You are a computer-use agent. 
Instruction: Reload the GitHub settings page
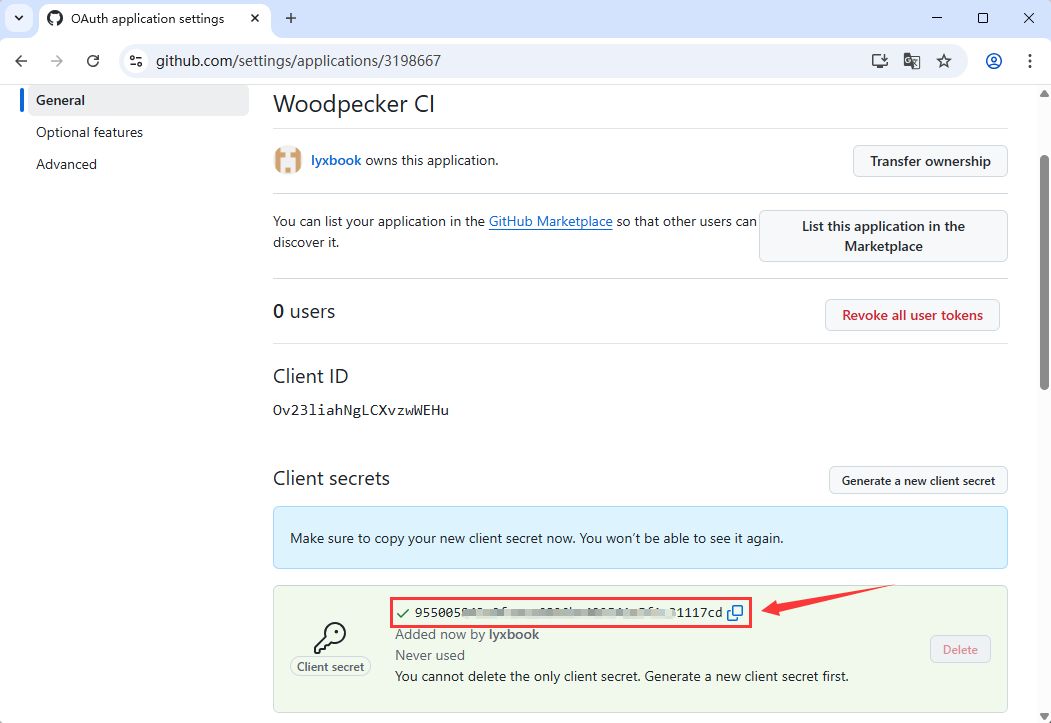(x=93, y=61)
